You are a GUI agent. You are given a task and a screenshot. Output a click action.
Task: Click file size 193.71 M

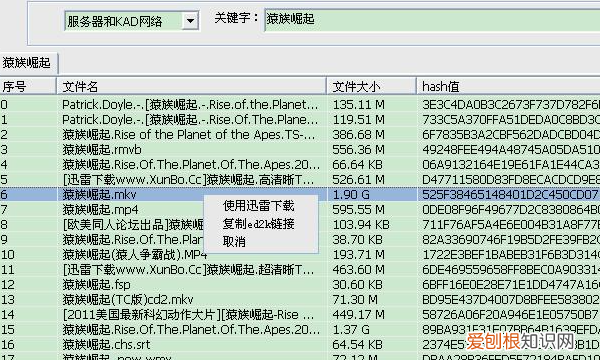pyautogui.click(x=359, y=255)
